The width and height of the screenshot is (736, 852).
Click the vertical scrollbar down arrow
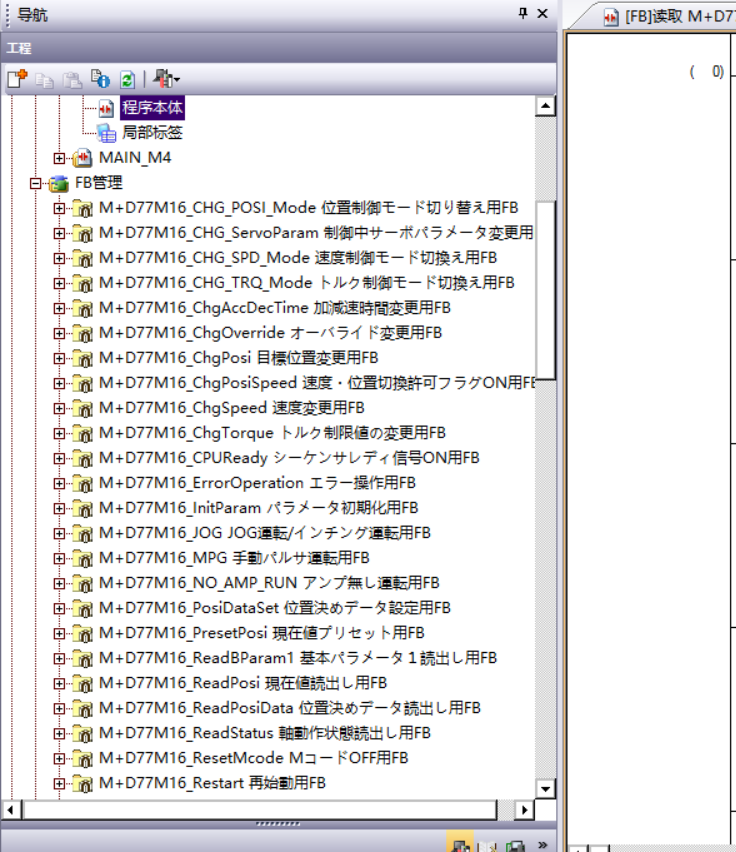point(545,788)
